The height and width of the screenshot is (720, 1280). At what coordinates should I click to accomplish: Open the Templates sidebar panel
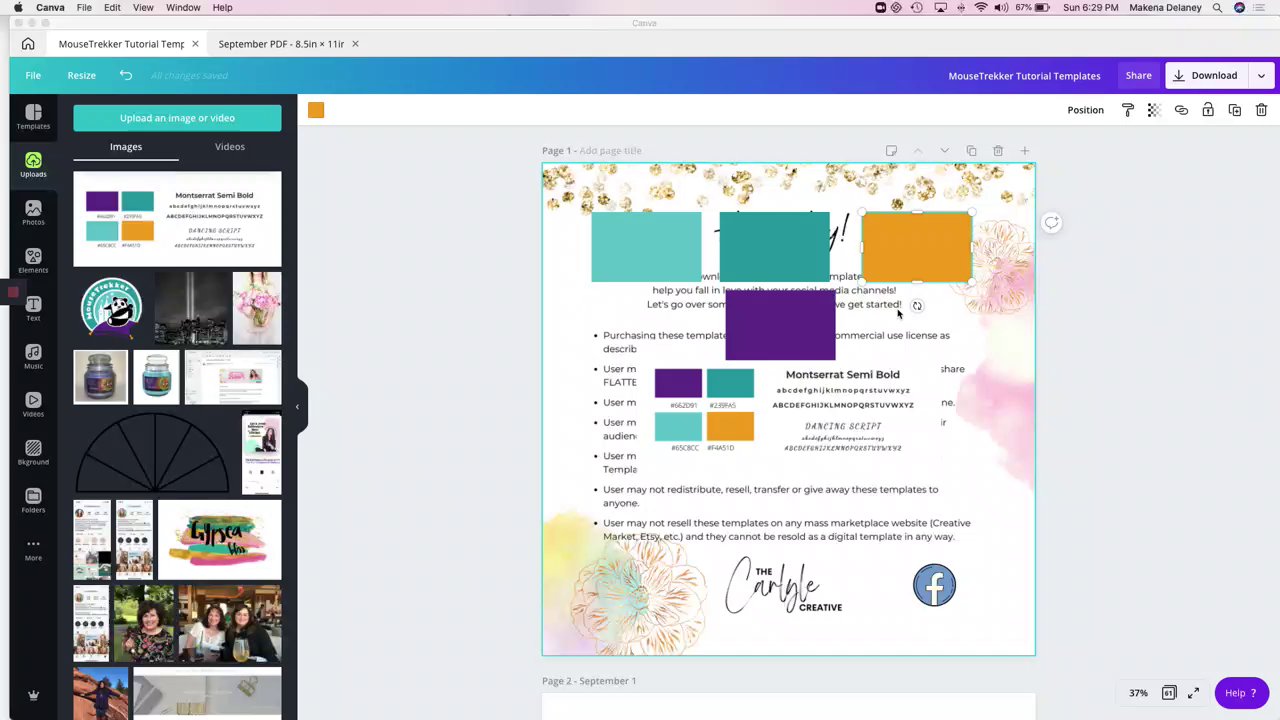pos(33,117)
